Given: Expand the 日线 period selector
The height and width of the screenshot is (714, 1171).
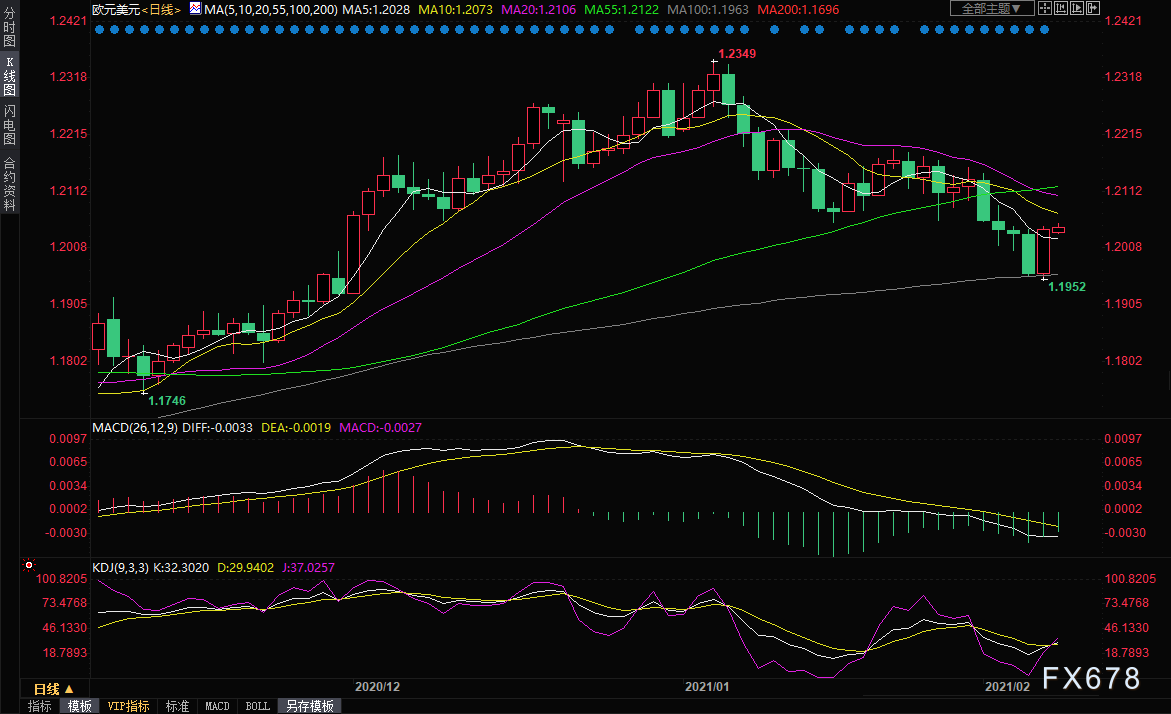Looking at the screenshot, I should coord(53,689).
